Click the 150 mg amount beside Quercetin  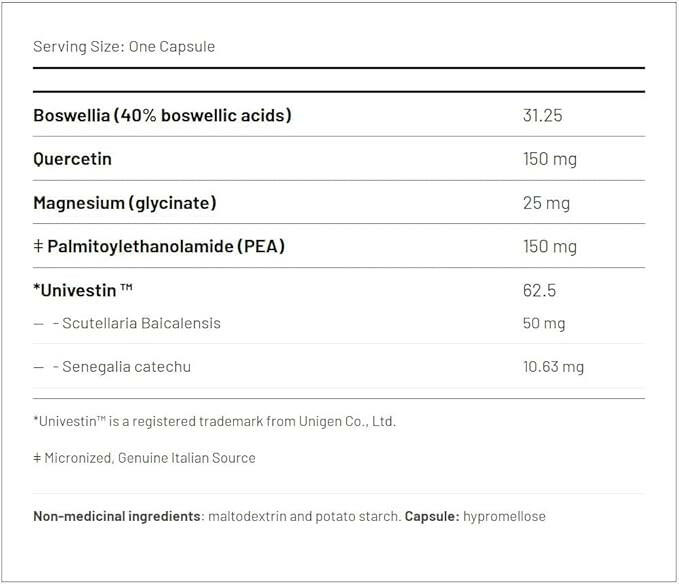pyautogui.click(x=549, y=159)
